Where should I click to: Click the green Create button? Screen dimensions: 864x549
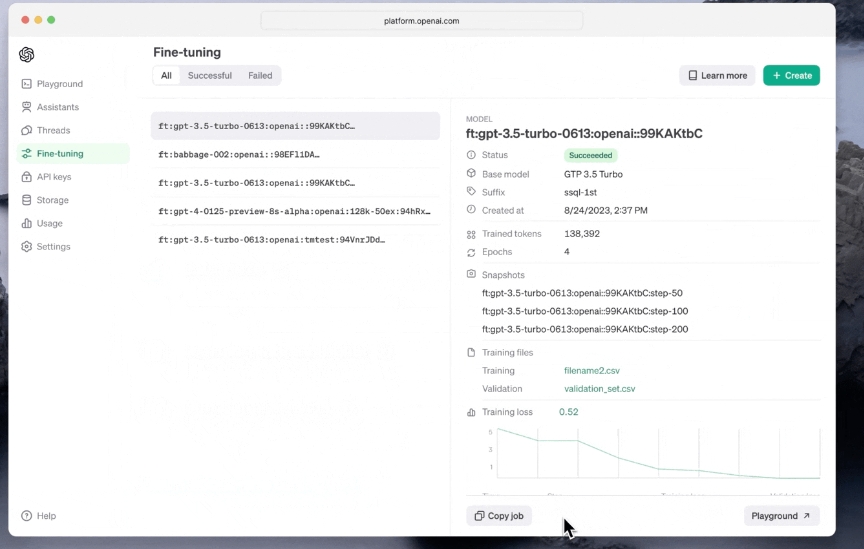[x=791, y=76]
